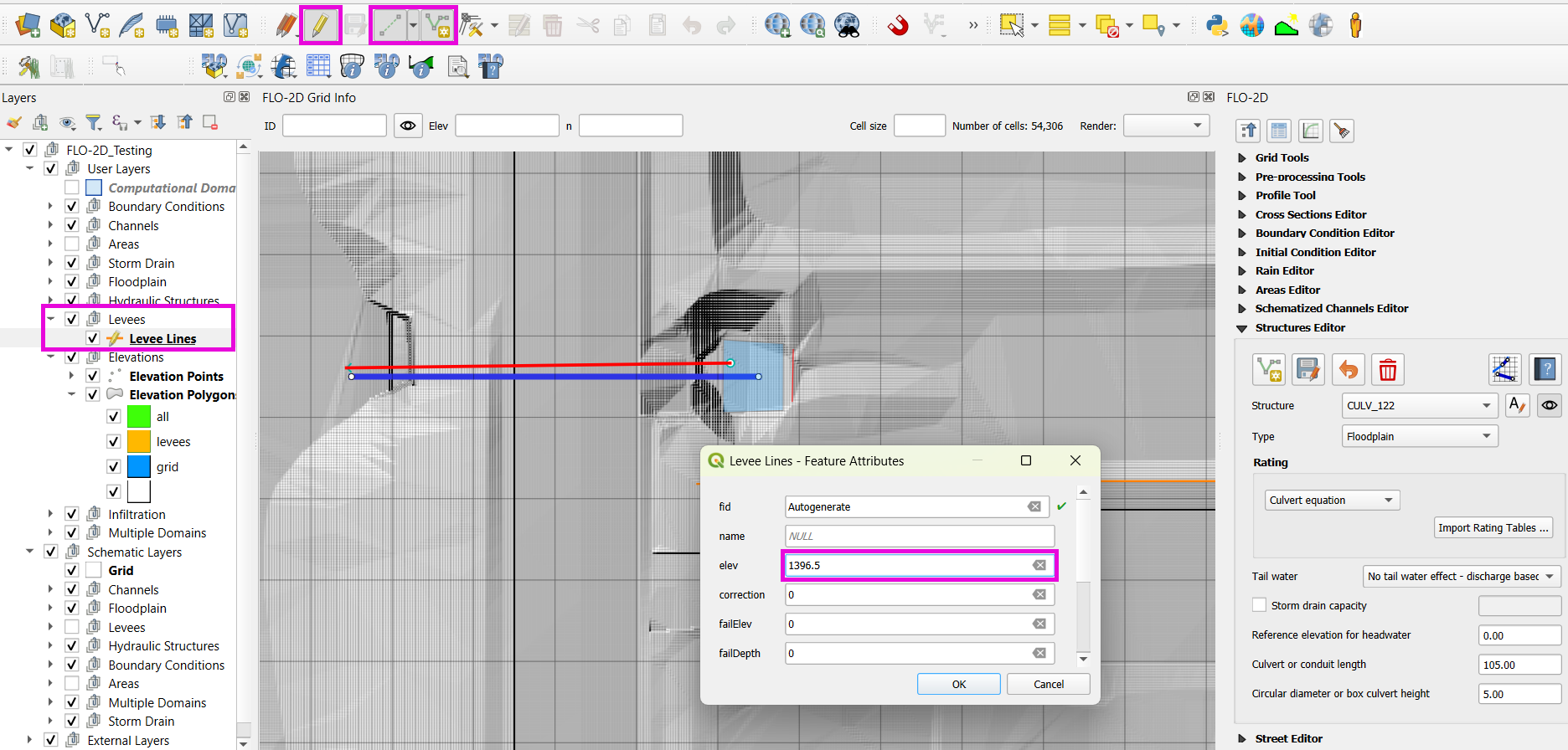Expand the Grid Tools section
The height and width of the screenshot is (750, 1568).
[1281, 157]
